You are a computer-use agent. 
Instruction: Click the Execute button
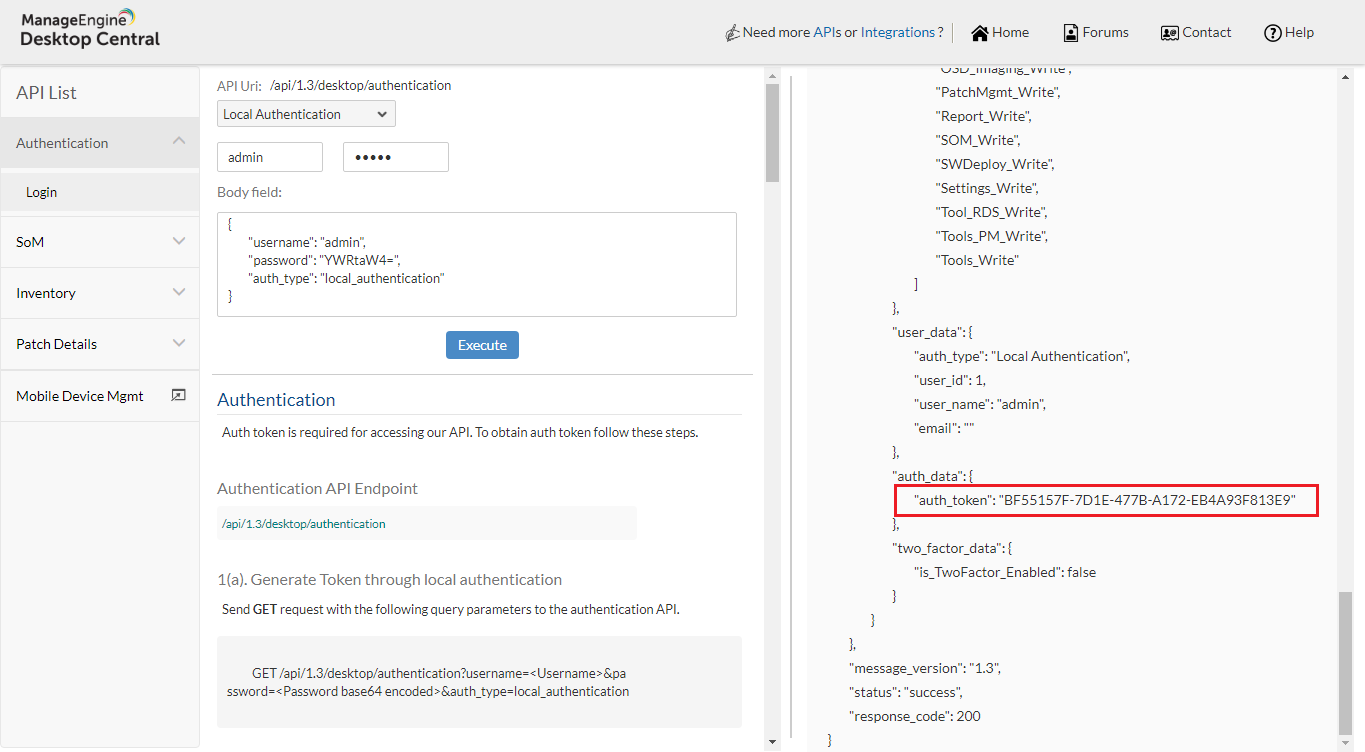click(482, 345)
